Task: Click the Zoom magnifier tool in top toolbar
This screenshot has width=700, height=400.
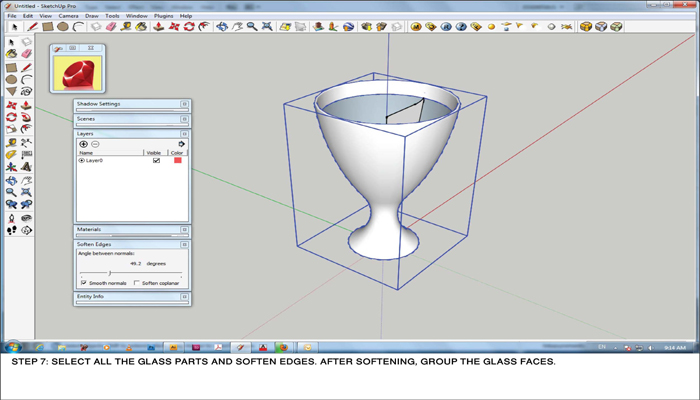Action: (x=252, y=27)
